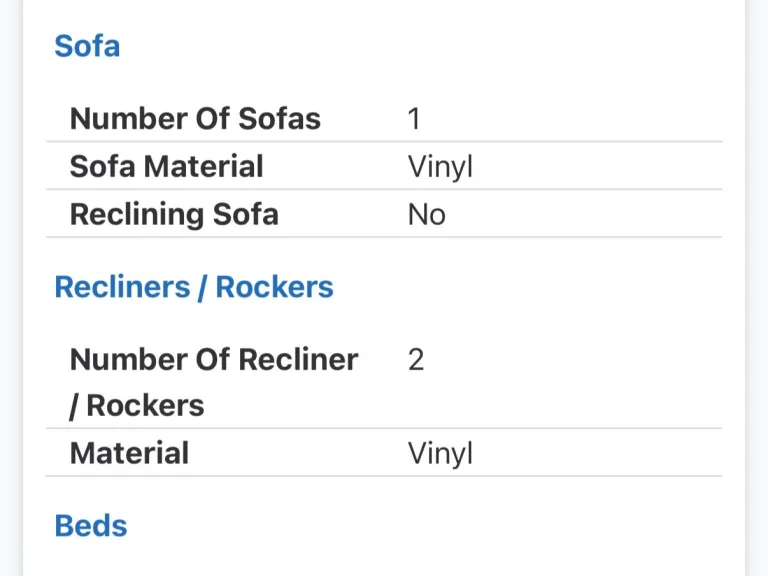
Task: Click the recliner count value 2
Action: coord(416,359)
